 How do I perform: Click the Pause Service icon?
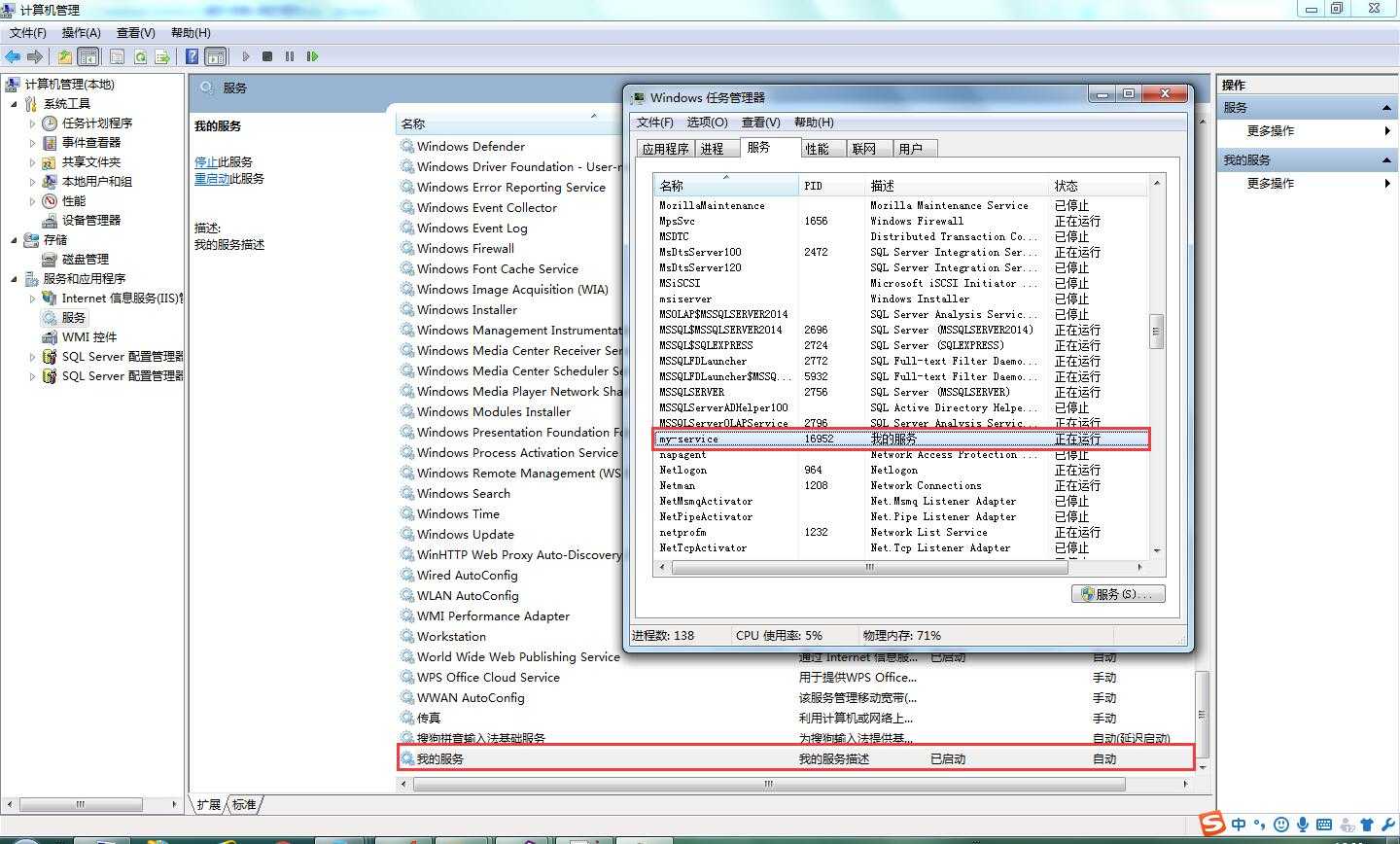coord(290,56)
